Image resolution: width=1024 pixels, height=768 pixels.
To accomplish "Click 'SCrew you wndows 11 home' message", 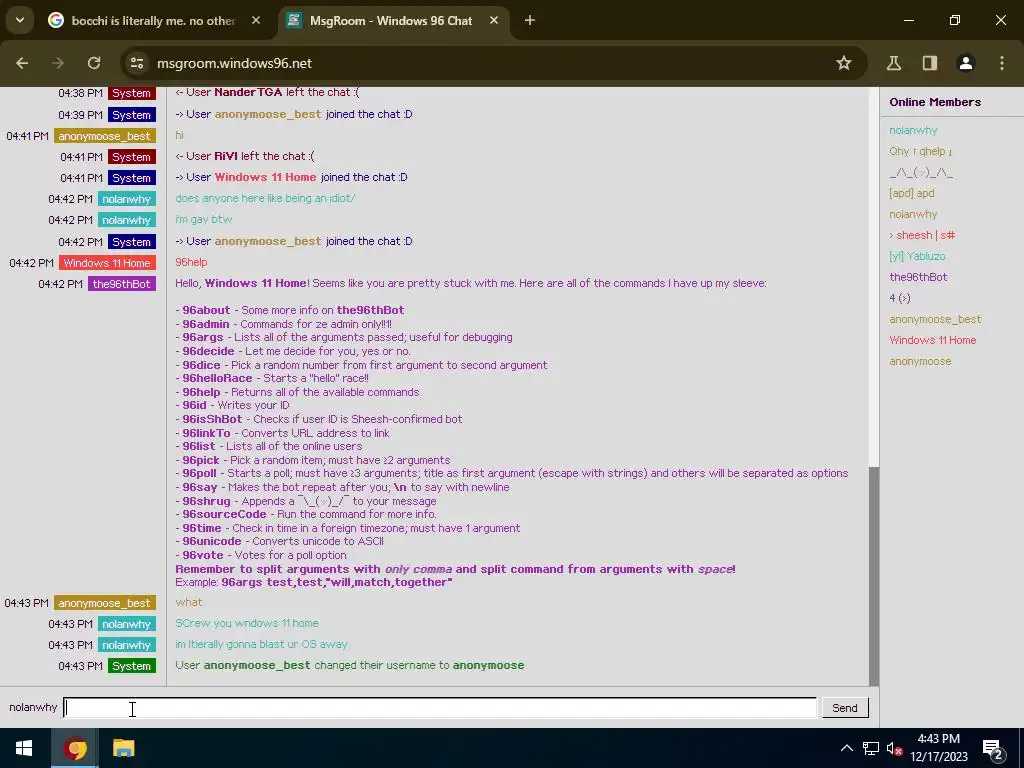I will 247,624.
